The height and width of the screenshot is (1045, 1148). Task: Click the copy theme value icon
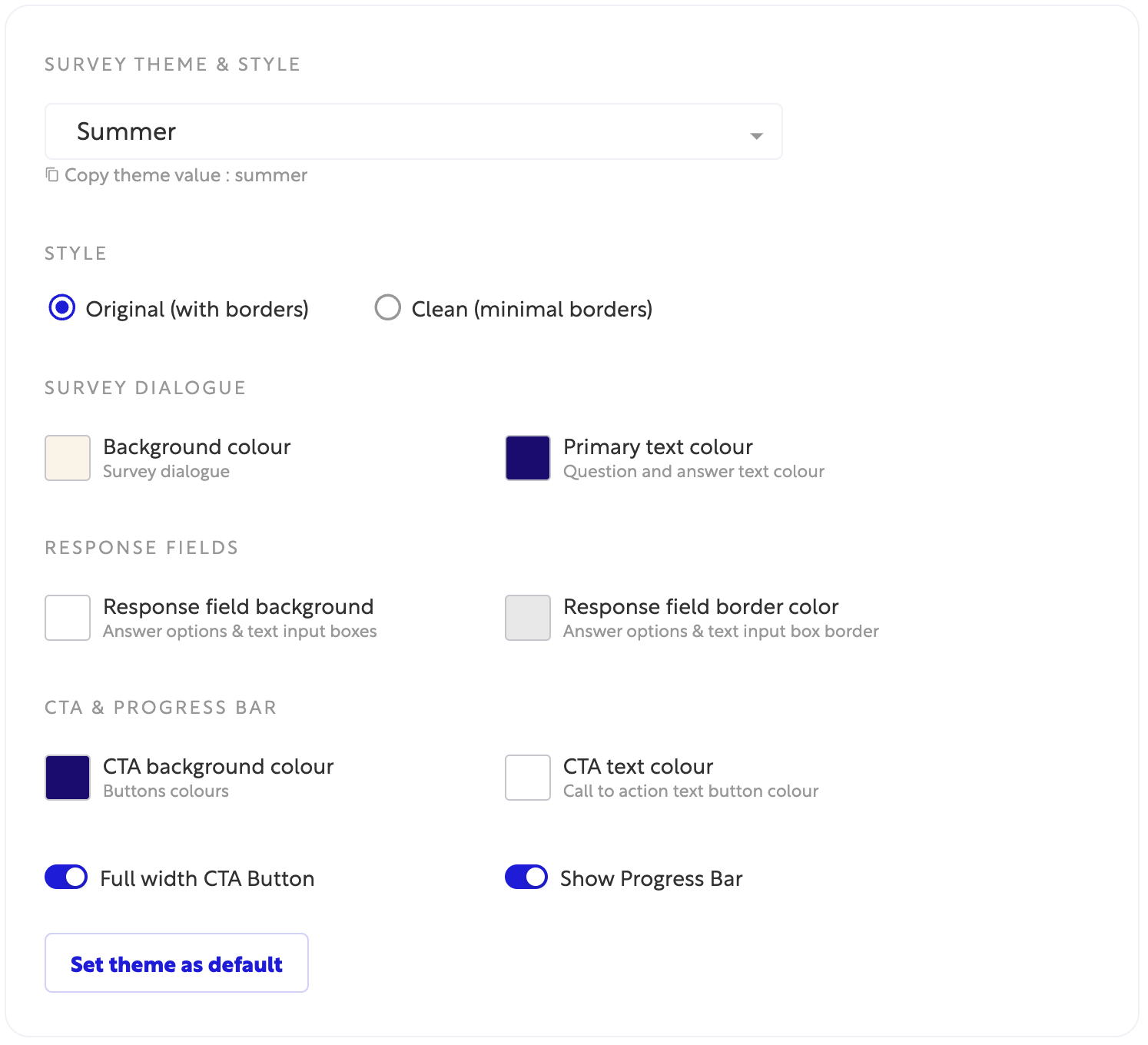tap(51, 175)
